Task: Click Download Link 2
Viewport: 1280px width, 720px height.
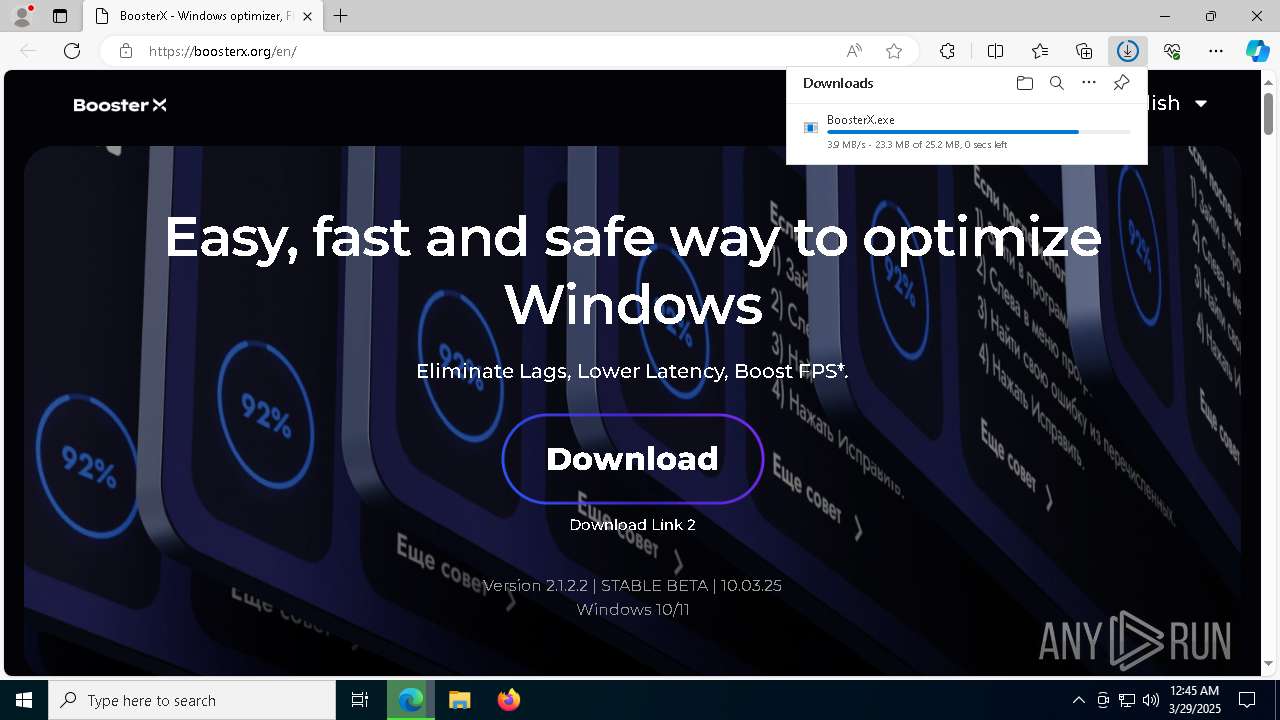Action: click(x=632, y=524)
